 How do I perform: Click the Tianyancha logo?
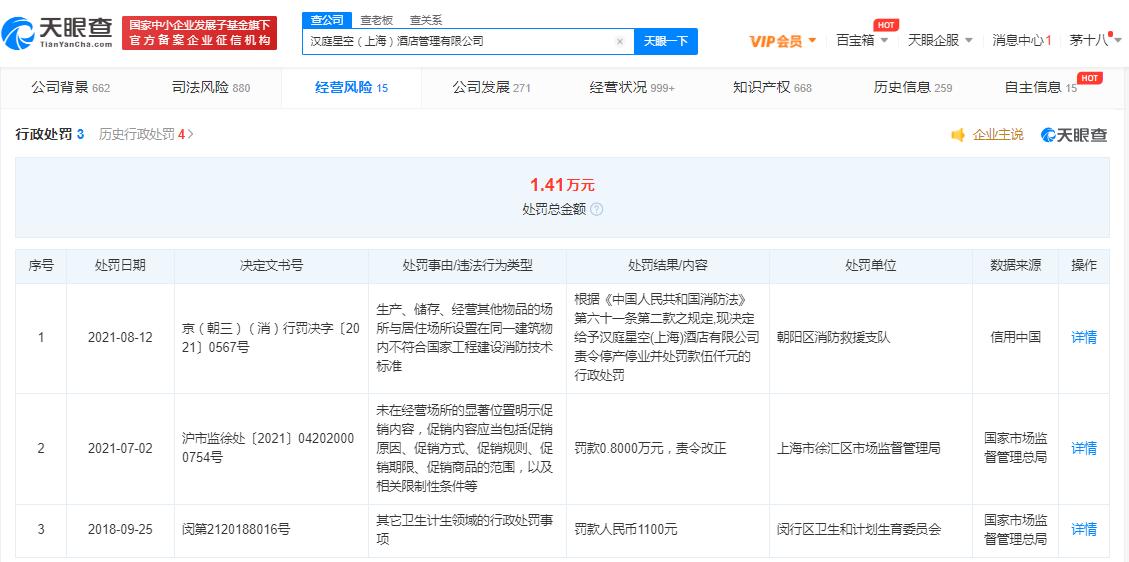coord(58,32)
